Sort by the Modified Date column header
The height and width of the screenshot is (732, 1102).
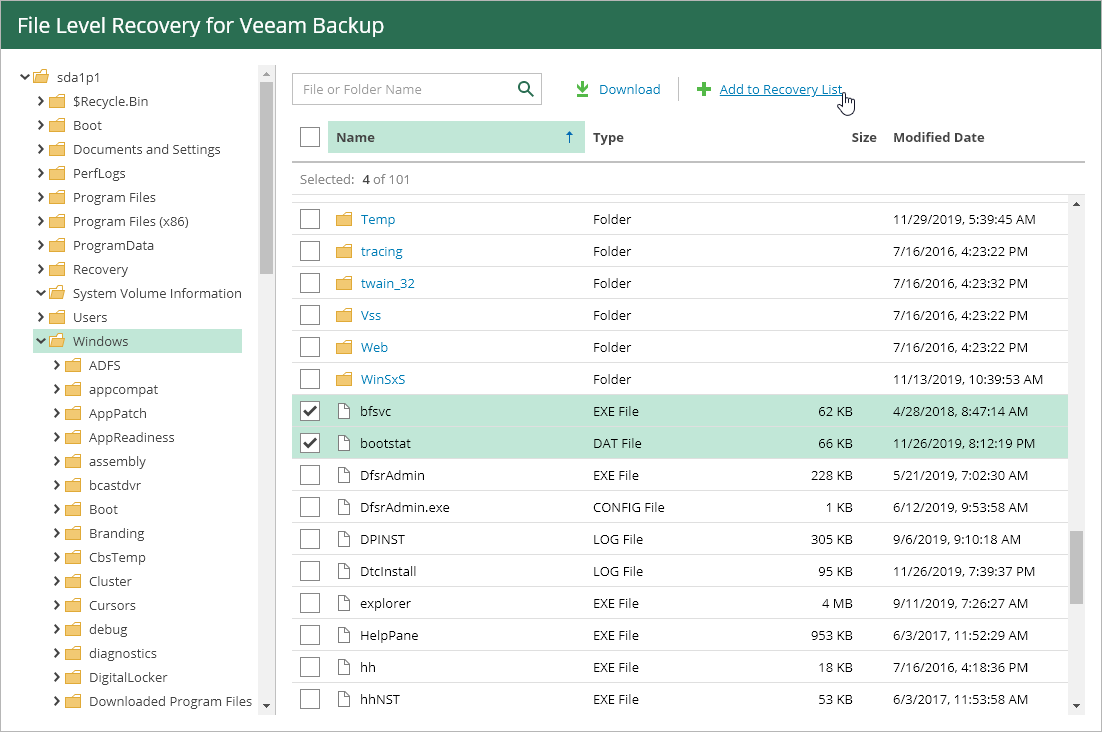click(938, 138)
